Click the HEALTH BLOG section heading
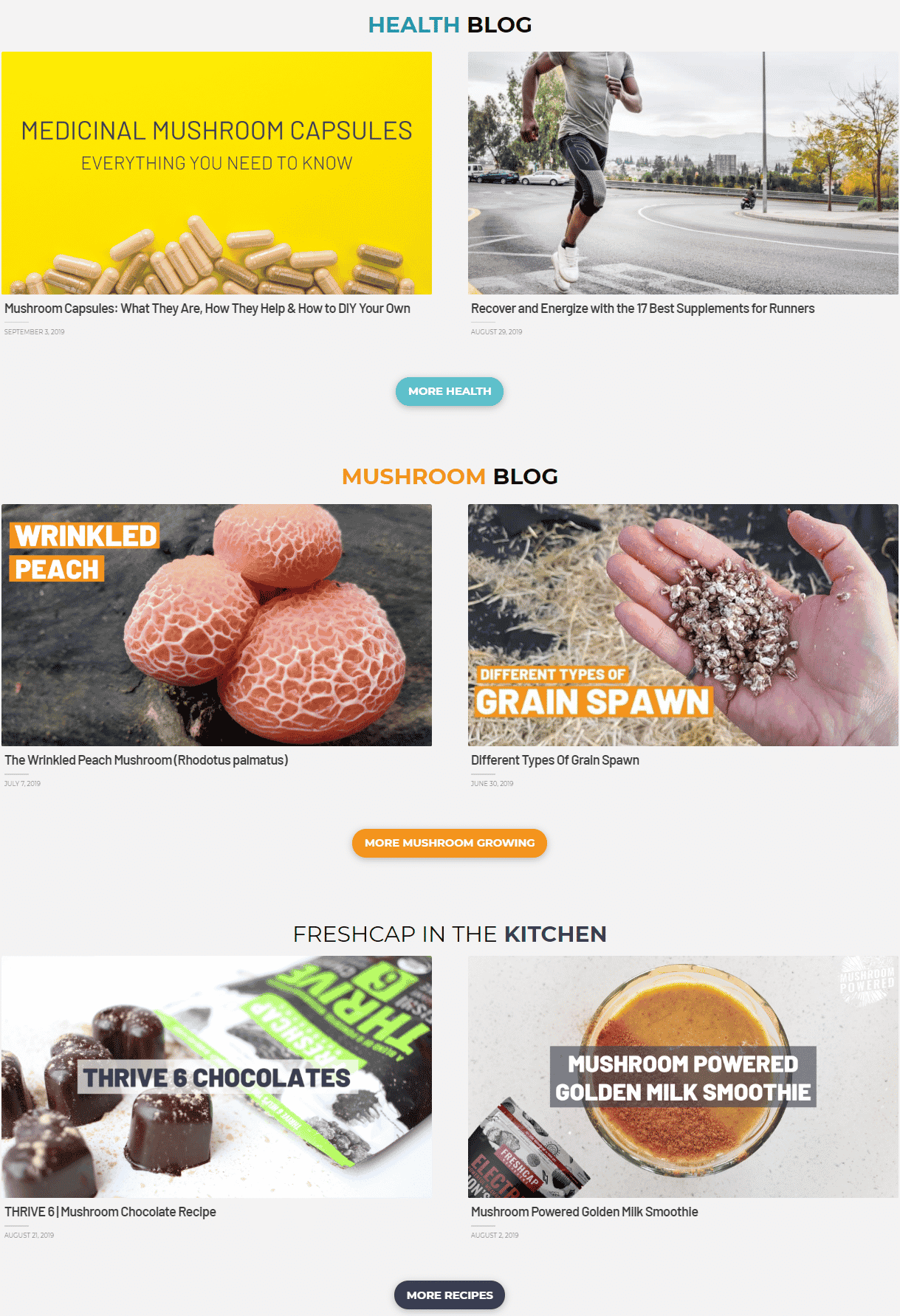Screen dimensions: 900x1316 tap(450, 25)
